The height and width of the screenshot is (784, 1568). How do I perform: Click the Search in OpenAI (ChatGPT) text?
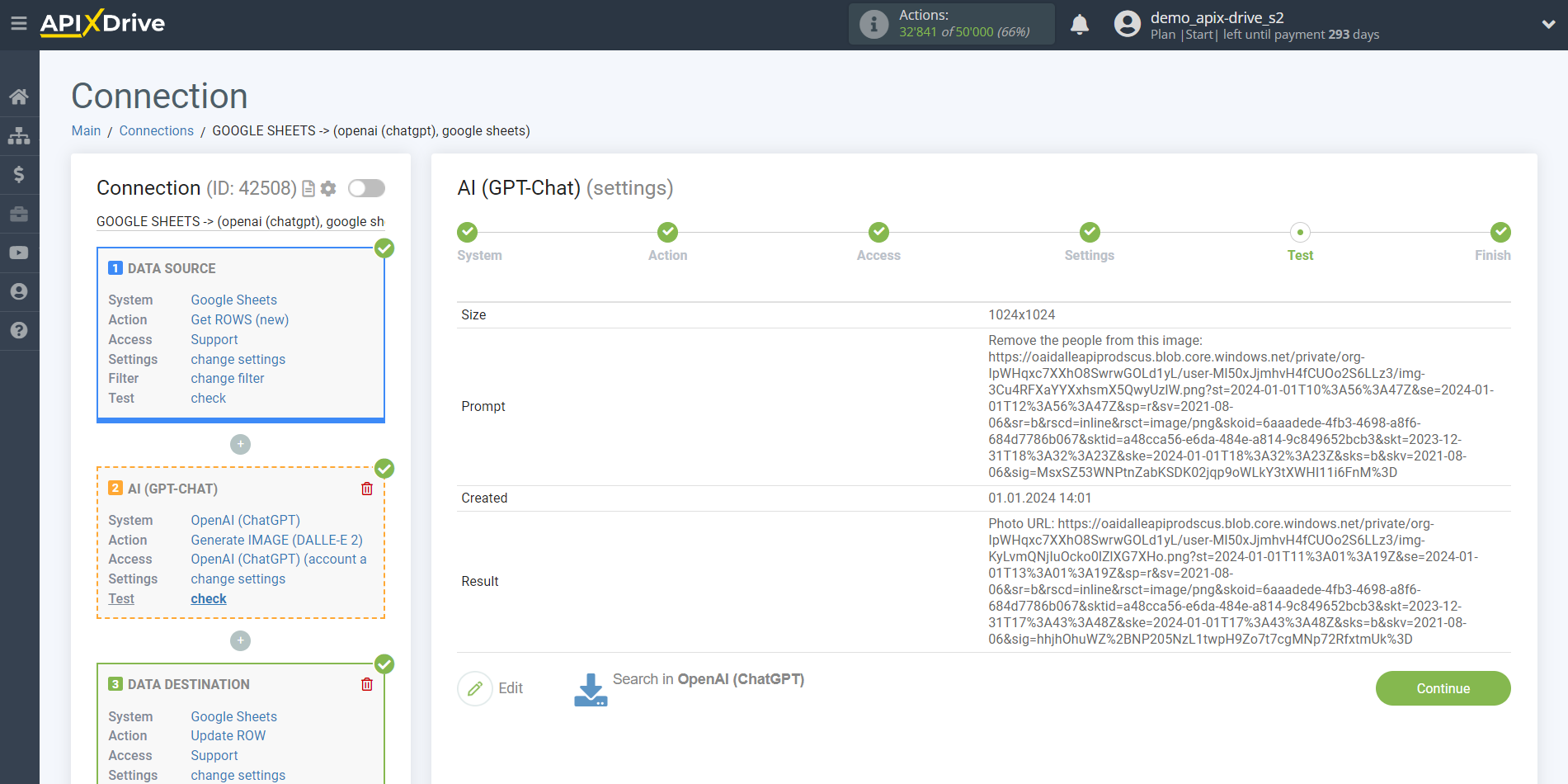point(709,679)
